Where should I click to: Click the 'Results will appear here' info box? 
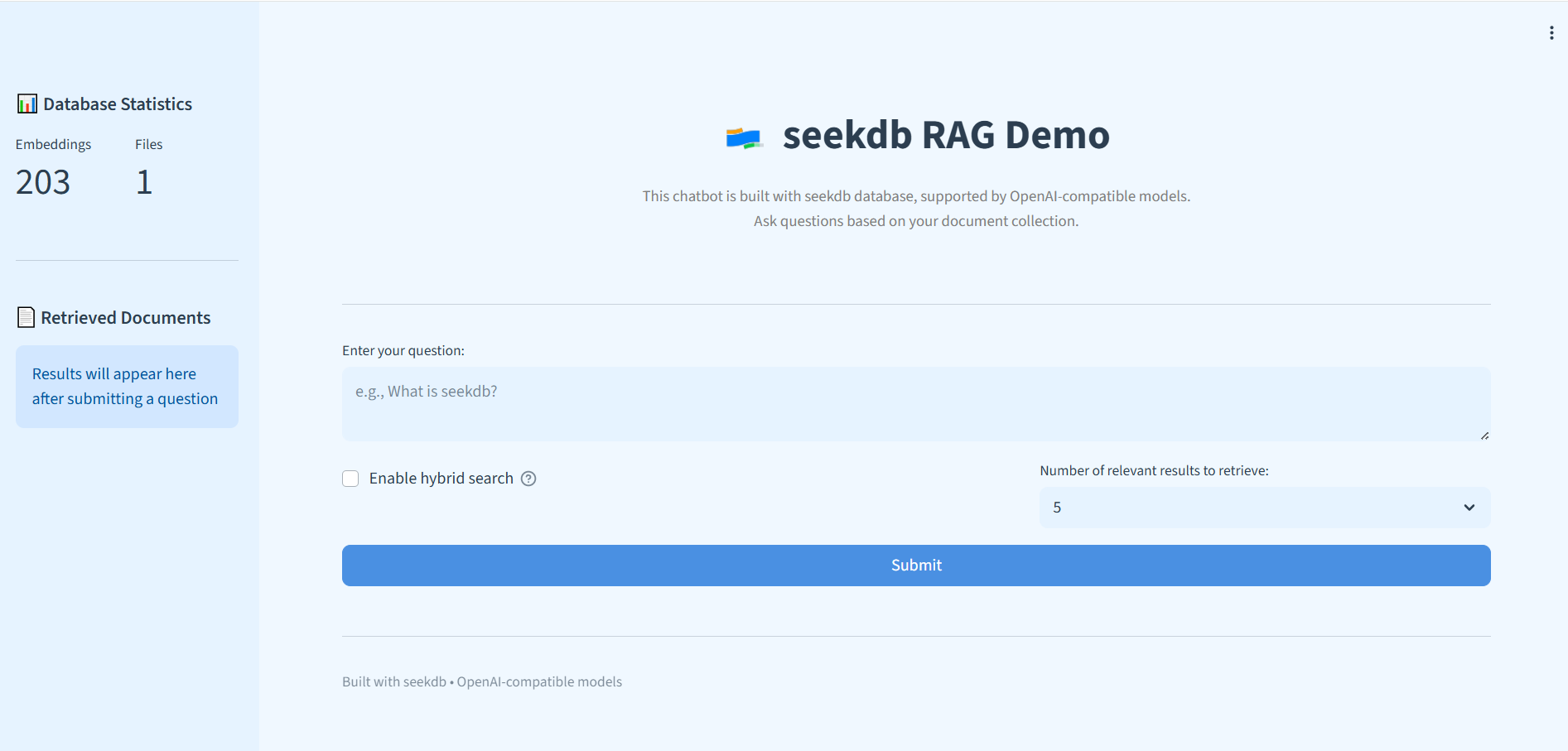[127, 387]
